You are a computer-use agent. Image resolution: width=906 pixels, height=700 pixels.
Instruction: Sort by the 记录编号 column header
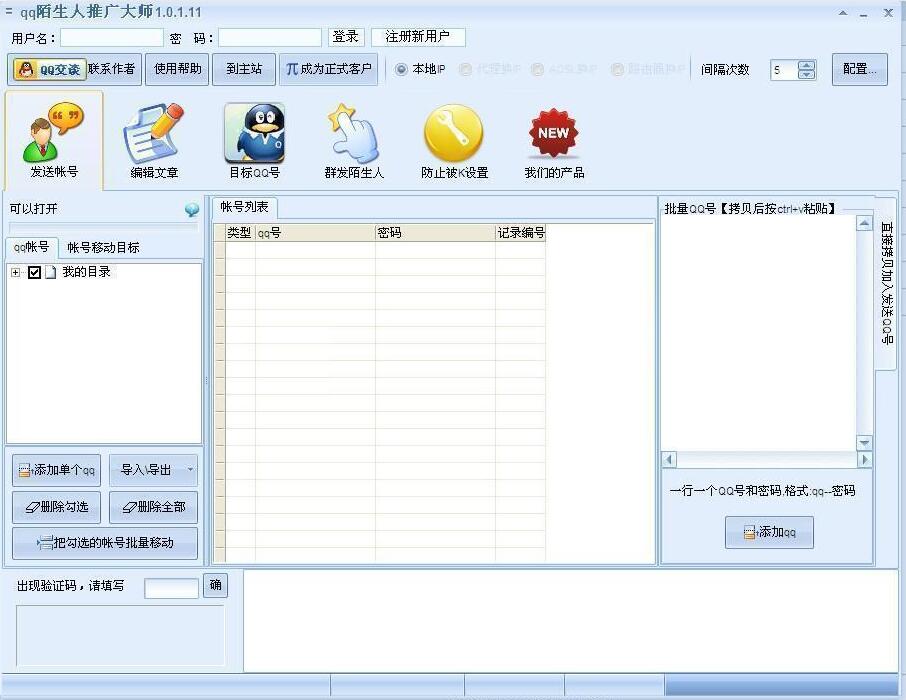521,233
